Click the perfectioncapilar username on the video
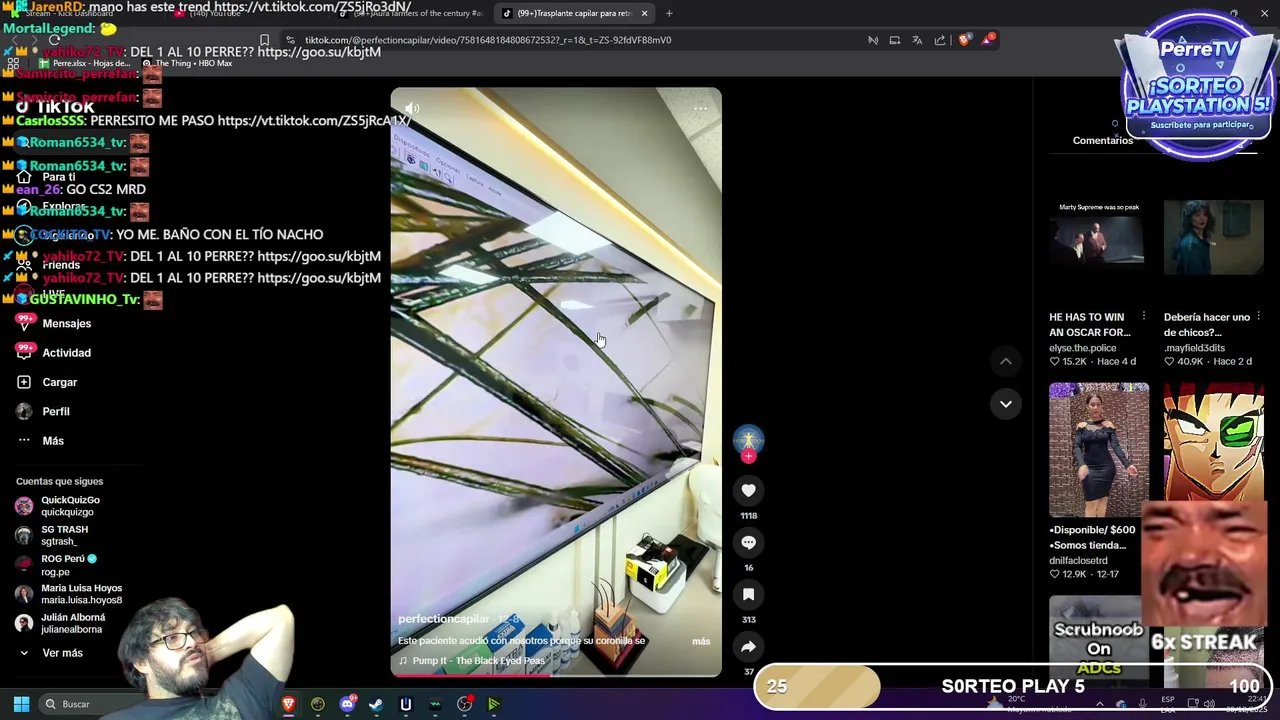Viewport: 1280px width, 720px height. [443, 619]
